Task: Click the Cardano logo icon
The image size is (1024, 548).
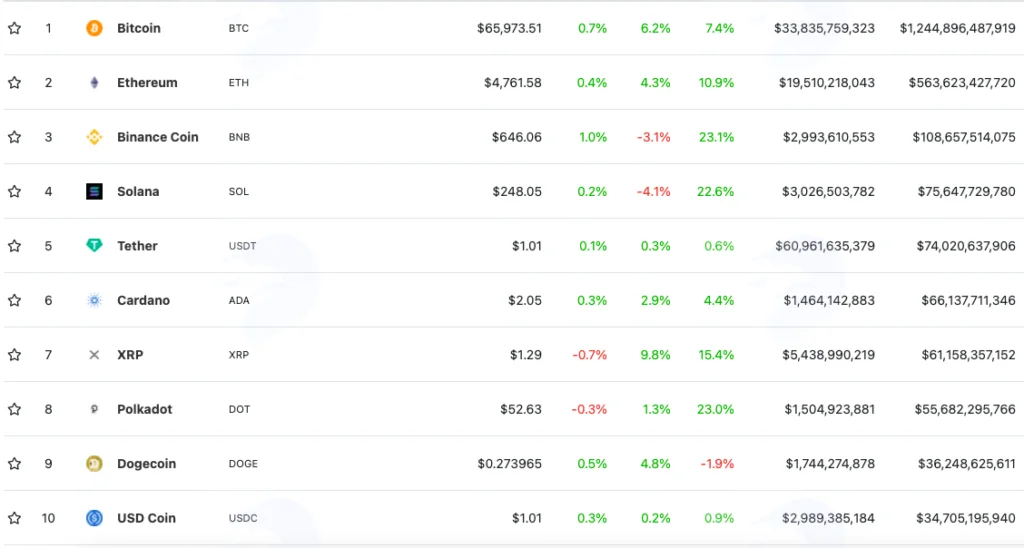Action: [94, 300]
